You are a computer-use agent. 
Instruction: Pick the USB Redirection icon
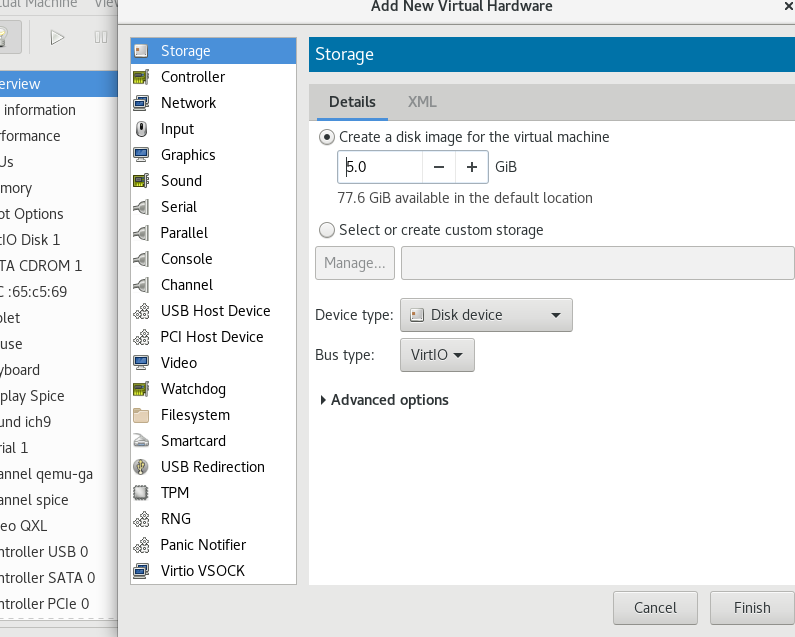[141, 467]
